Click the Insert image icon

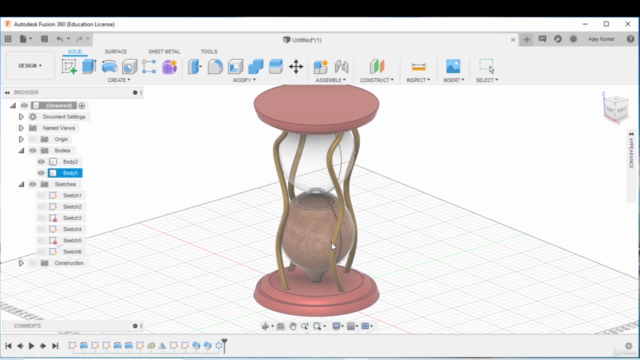tap(453, 66)
